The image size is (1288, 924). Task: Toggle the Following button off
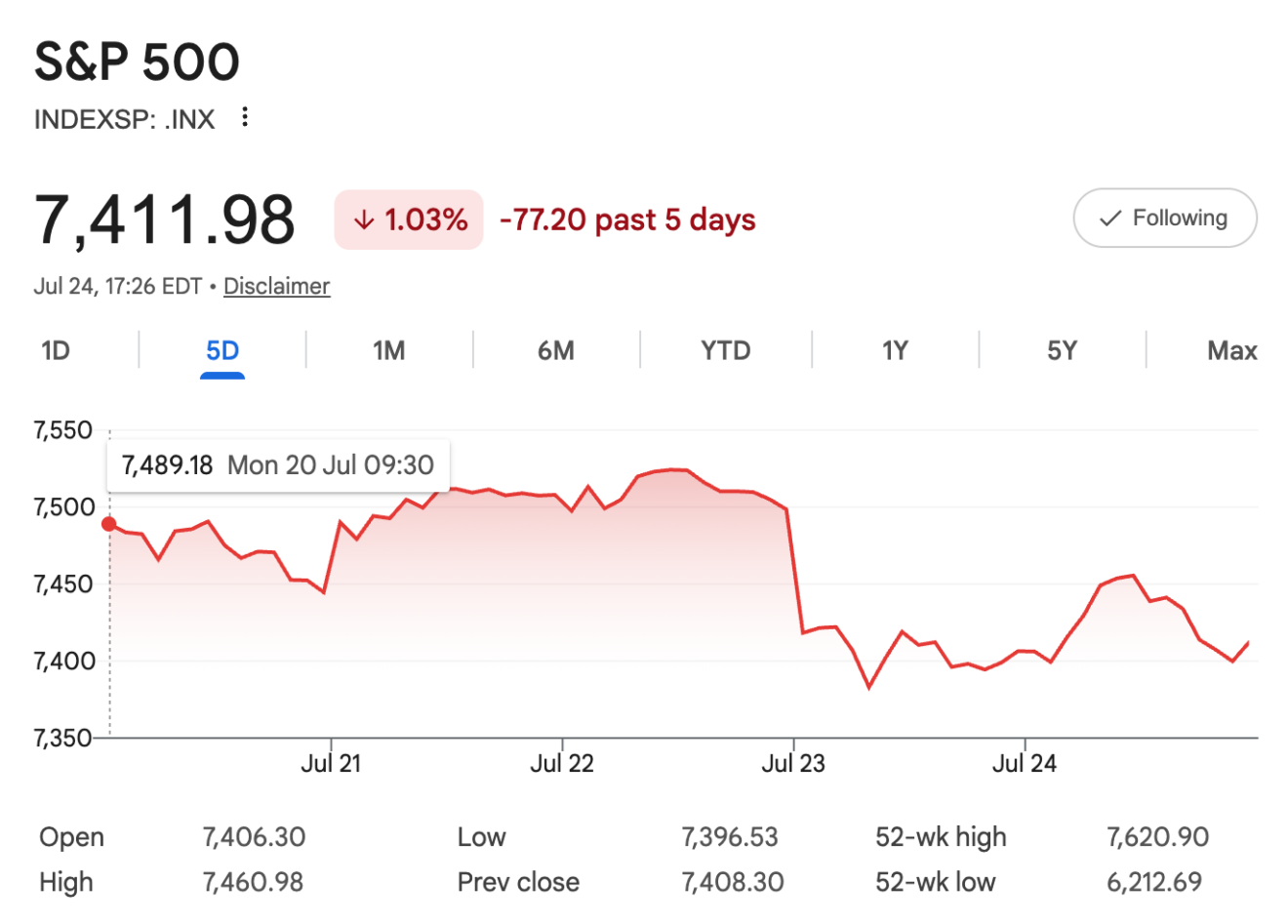(1165, 218)
